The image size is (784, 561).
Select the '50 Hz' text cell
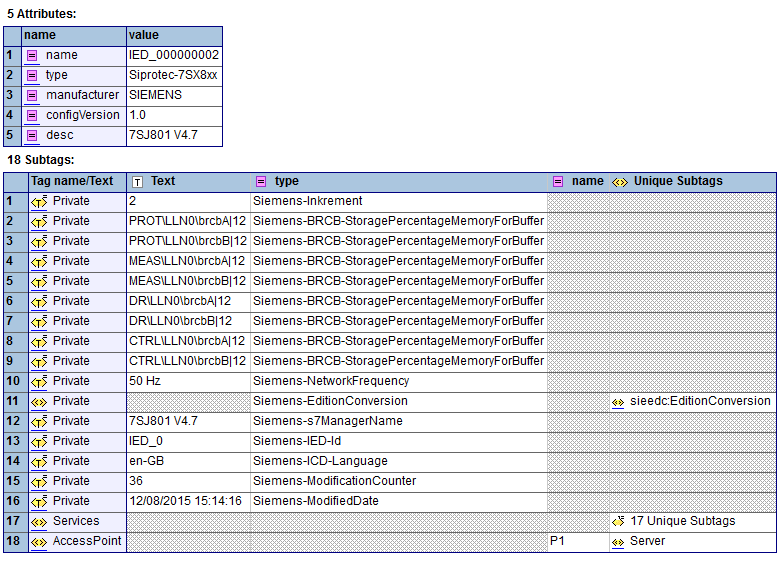[x=188, y=382]
